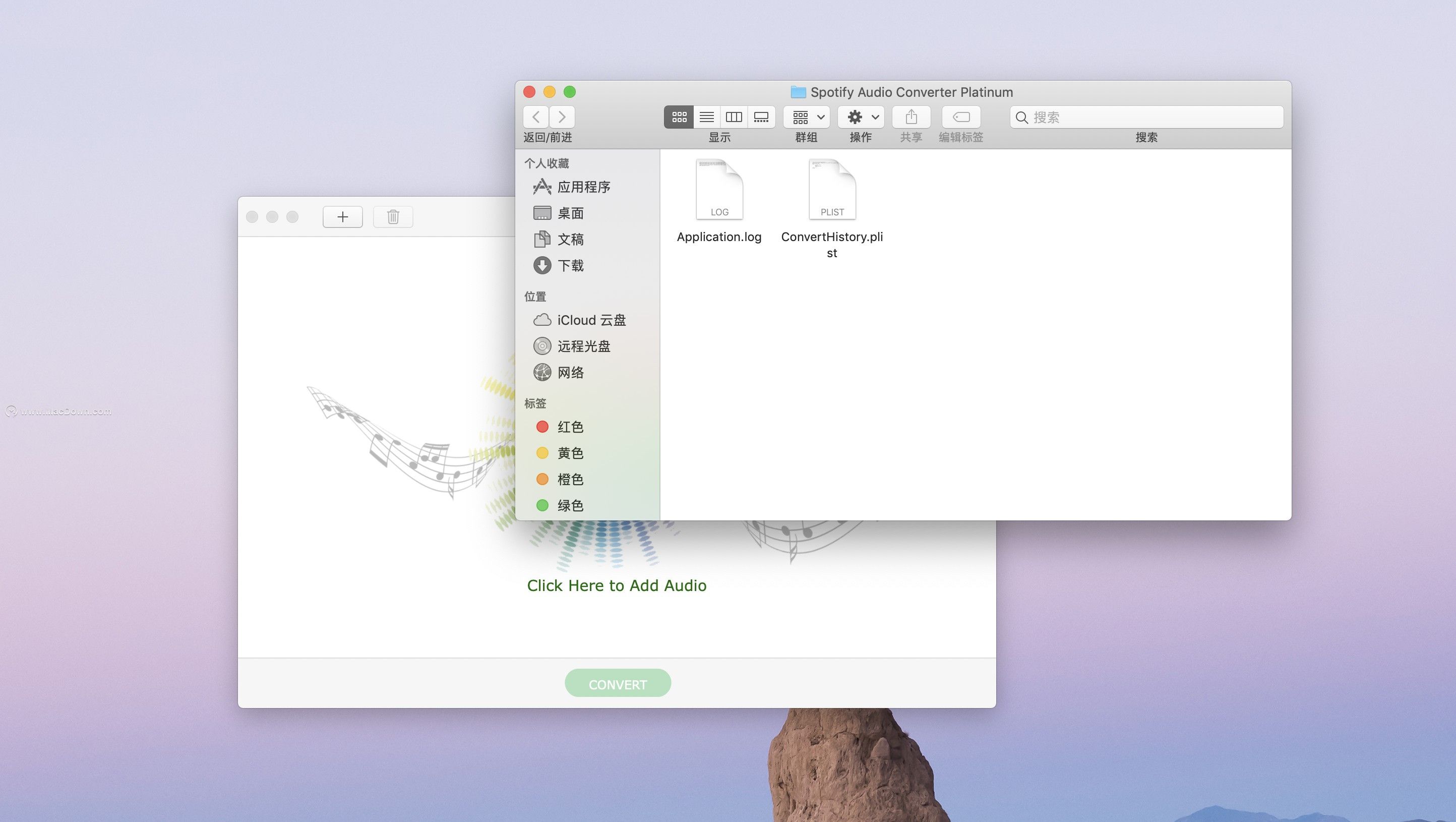Viewport: 1456px width, 822px height.
Task: Open Downloads (下载) in the sidebar
Action: click(588, 265)
